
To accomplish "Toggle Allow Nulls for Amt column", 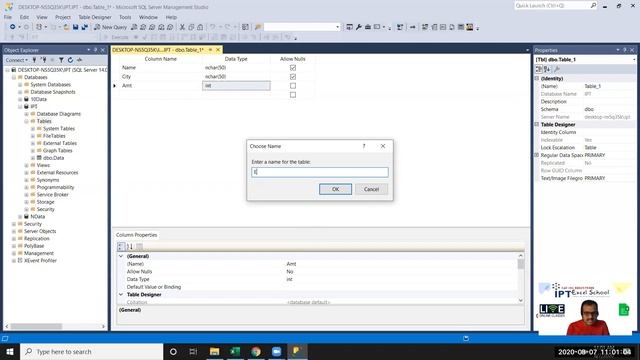I will [x=293, y=86].
